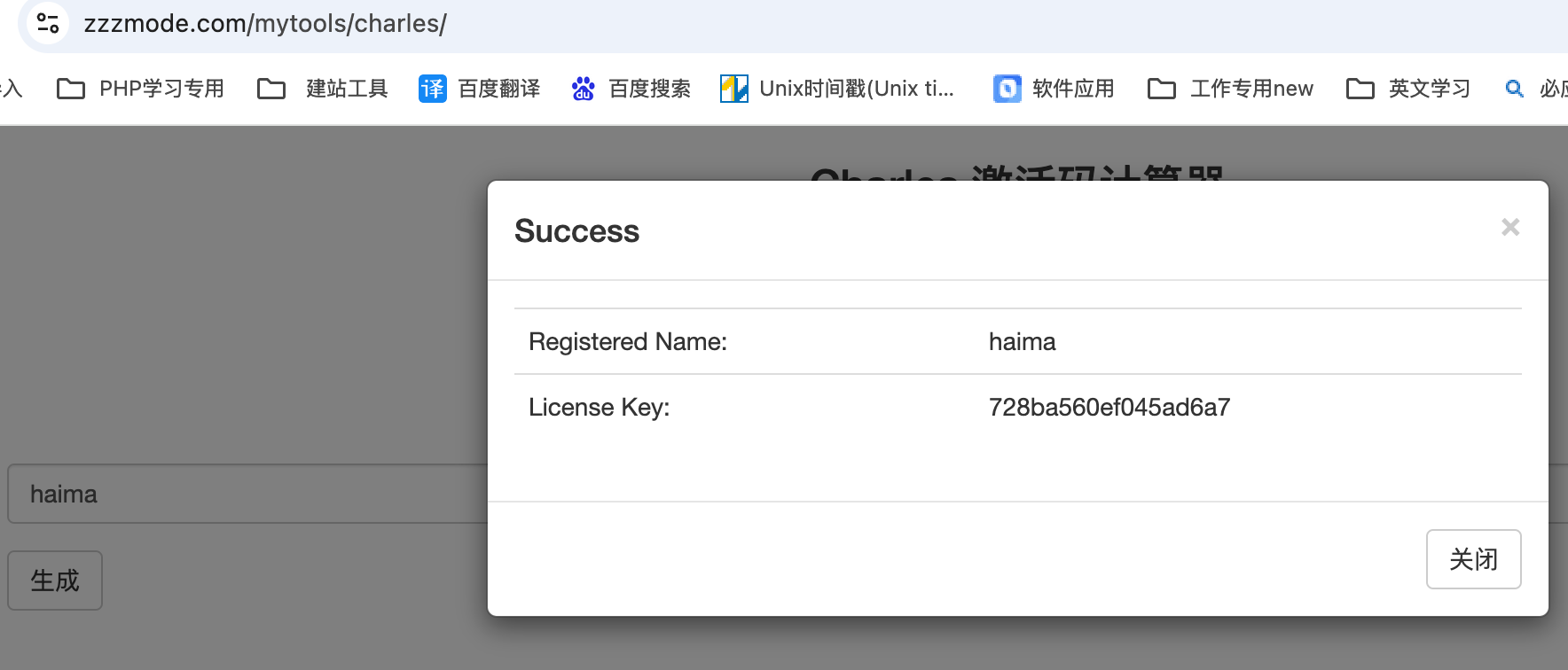Screen dimensions: 1568x670
Task: Open the 英文学习 bookmark folder
Action: coord(1408,89)
